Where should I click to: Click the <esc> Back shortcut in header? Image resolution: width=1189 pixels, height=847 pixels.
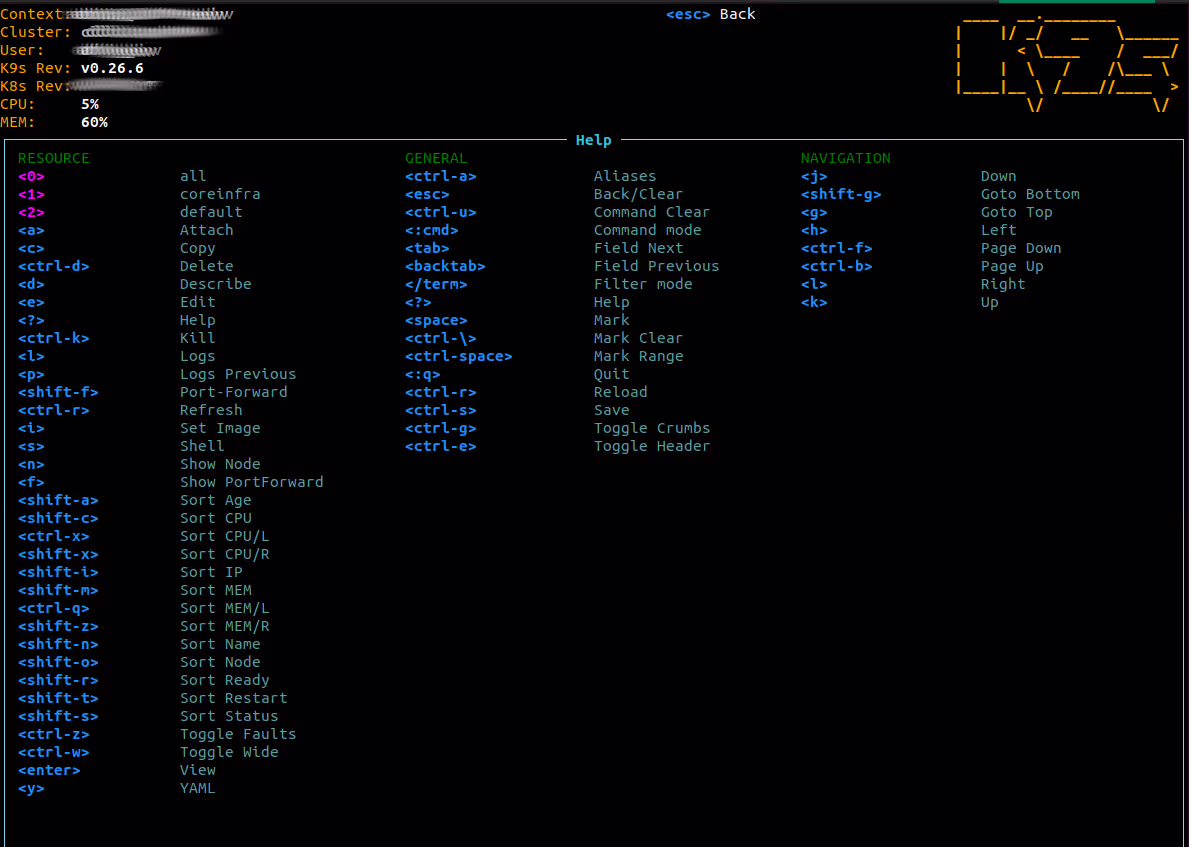pyautogui.click(x=710, y=14)
